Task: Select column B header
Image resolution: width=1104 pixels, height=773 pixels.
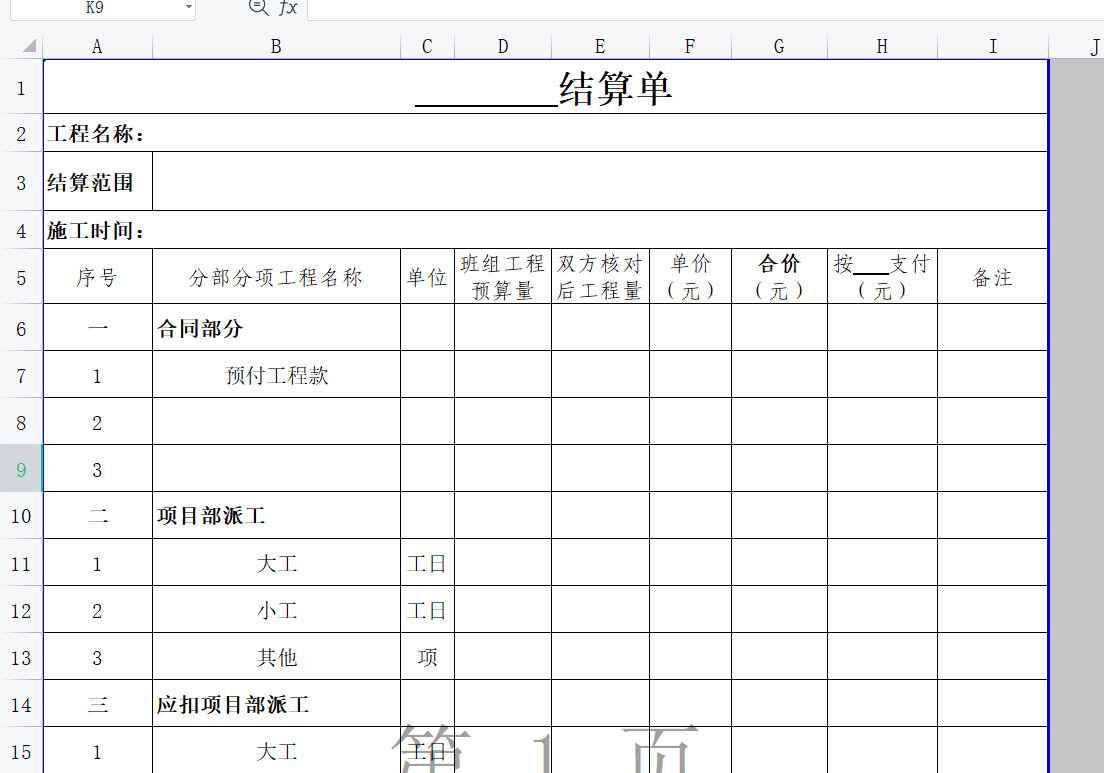Action: (x=276, y=47)
